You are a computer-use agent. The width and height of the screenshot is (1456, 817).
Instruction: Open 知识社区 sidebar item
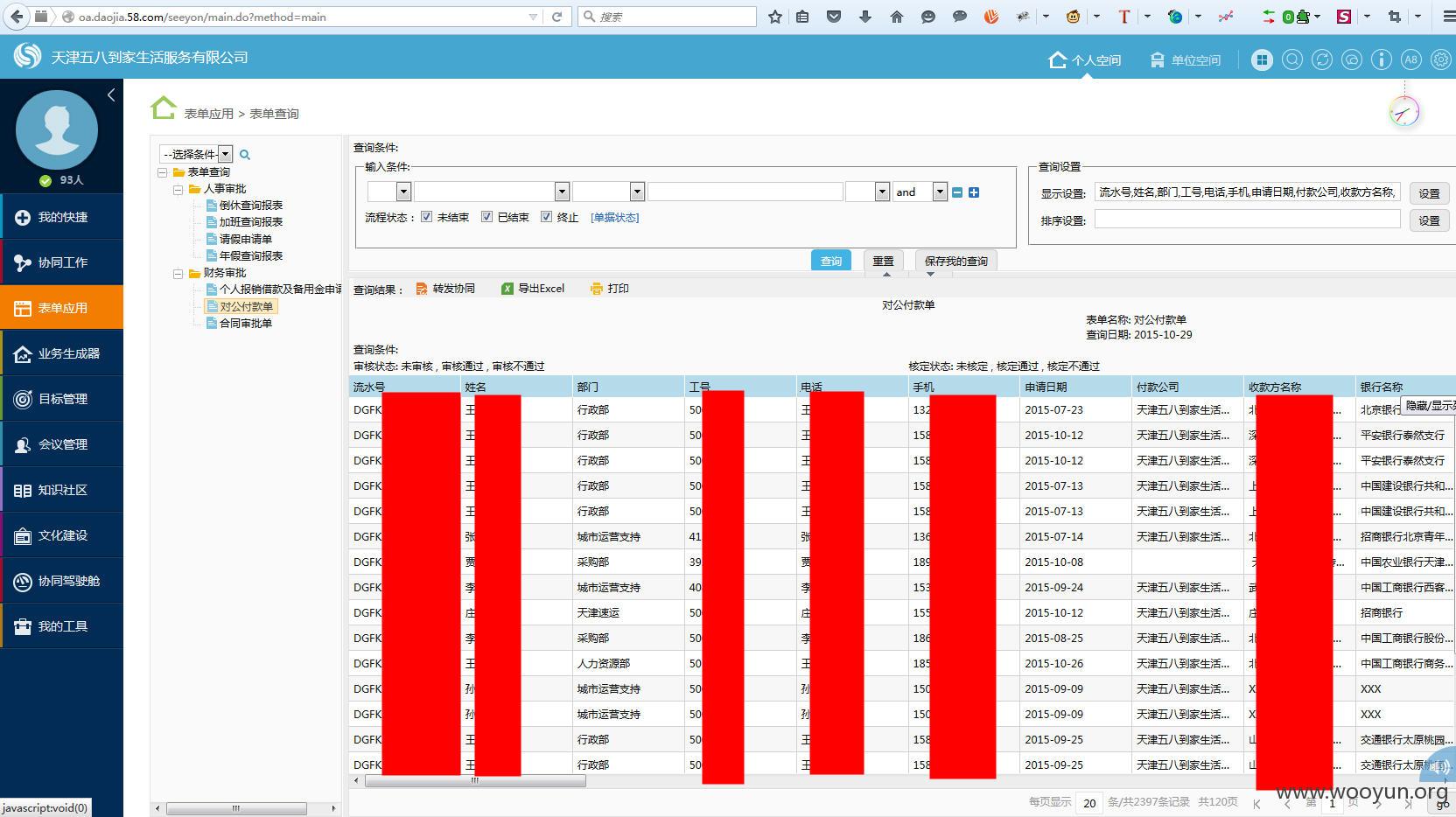(x=61, y=490)
